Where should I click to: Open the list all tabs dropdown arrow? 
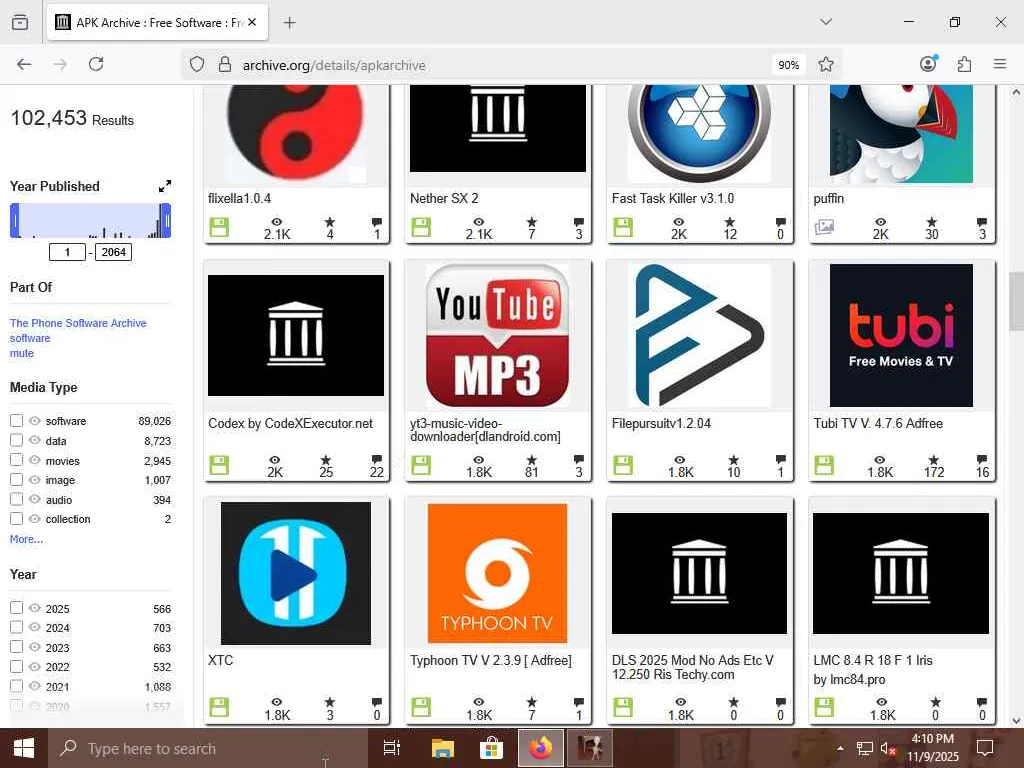825,22
